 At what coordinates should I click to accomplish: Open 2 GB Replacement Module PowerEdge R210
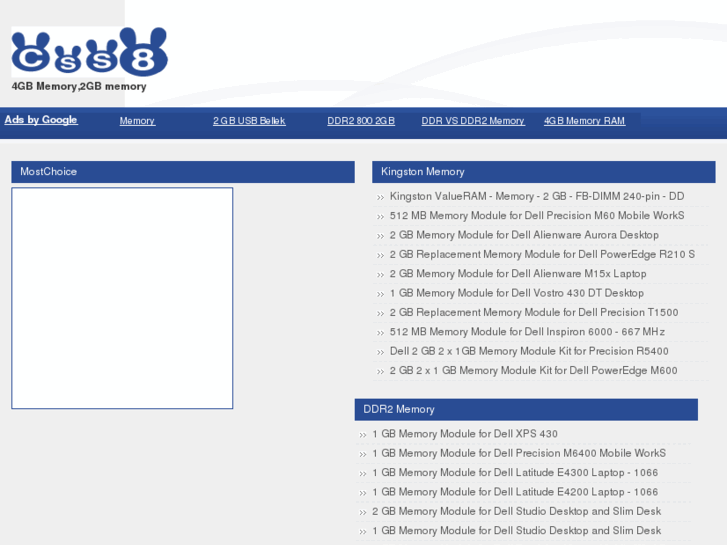(542, 255)
